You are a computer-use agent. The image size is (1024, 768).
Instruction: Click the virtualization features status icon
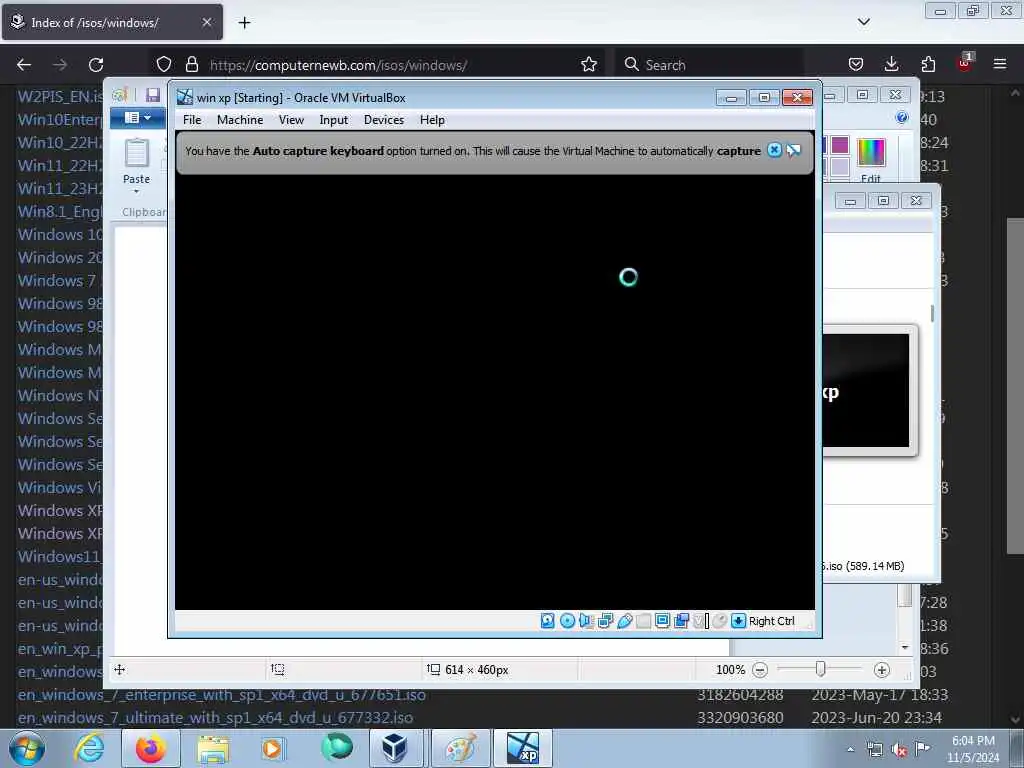(700, 620)
